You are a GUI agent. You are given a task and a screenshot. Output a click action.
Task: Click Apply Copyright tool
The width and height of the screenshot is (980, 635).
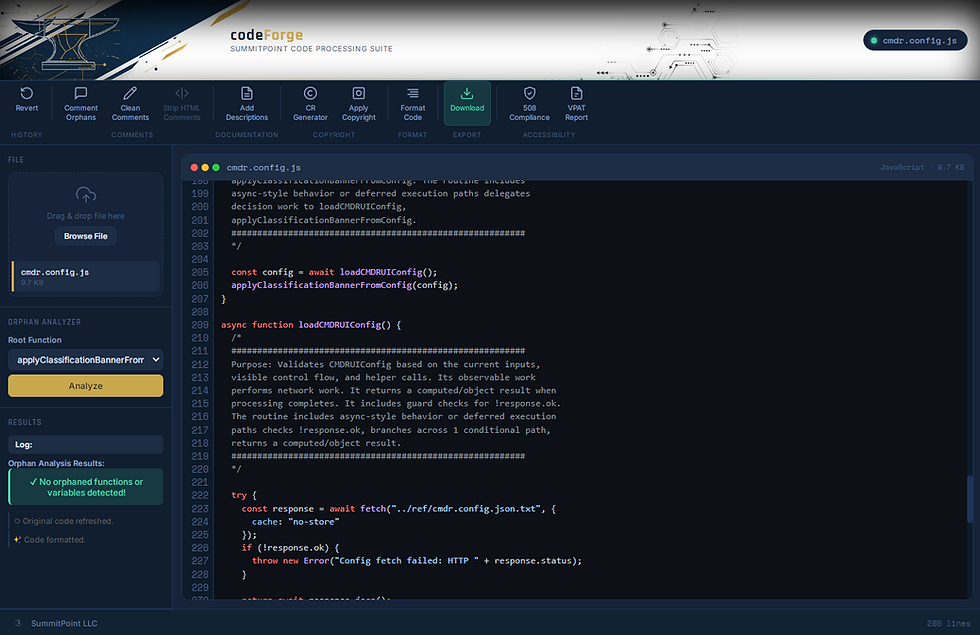359,103
